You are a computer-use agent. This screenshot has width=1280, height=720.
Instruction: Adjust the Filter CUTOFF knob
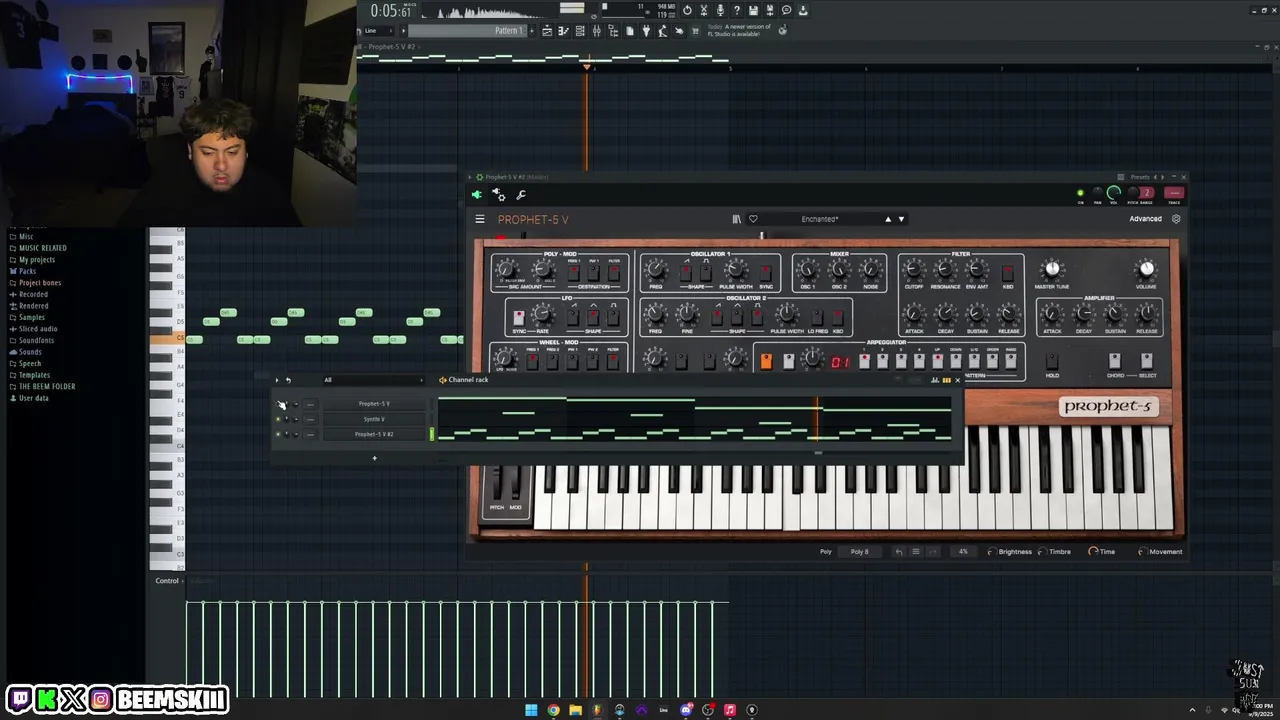(x=913, y=269)
